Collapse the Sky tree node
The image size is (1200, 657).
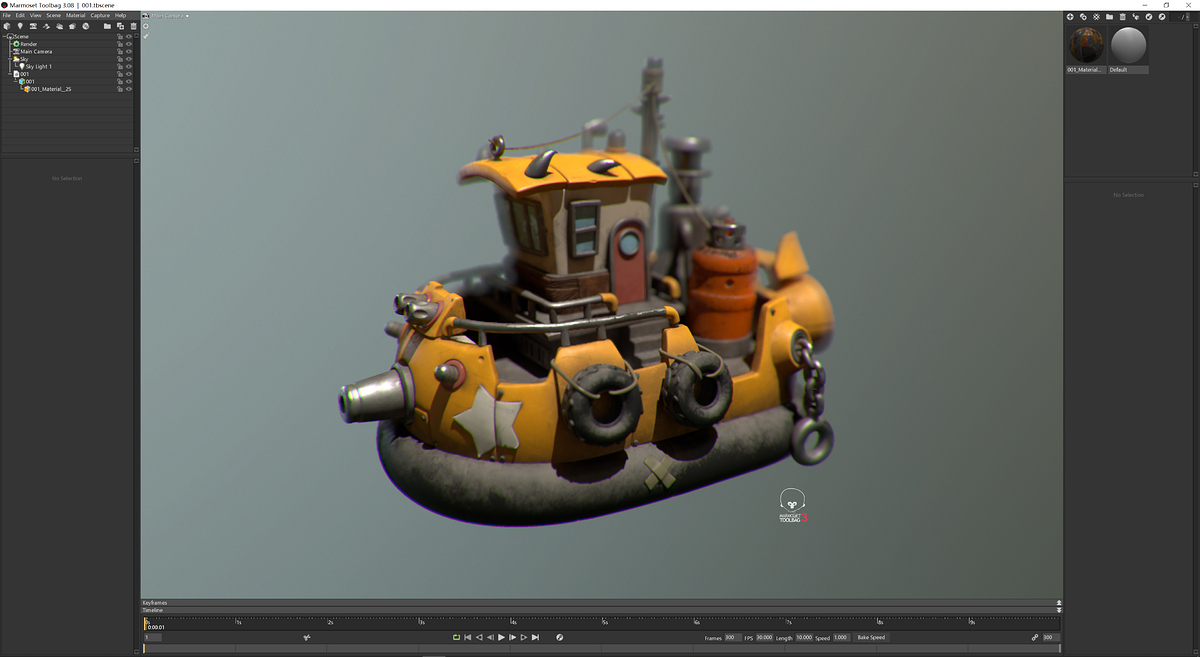(10, 59)
